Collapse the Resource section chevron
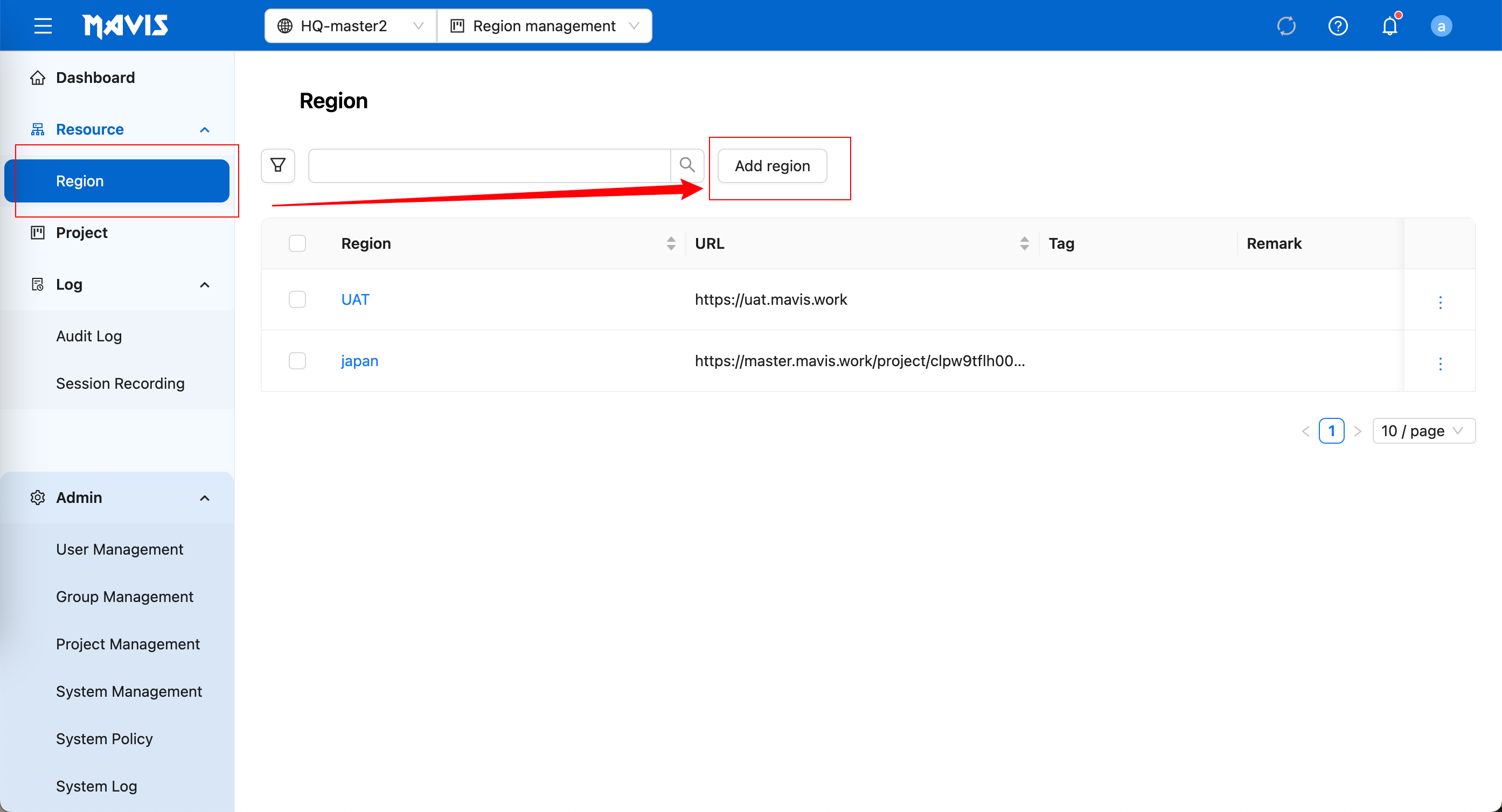The width and height of the screenshot is (1502, 812). point(205,129)
